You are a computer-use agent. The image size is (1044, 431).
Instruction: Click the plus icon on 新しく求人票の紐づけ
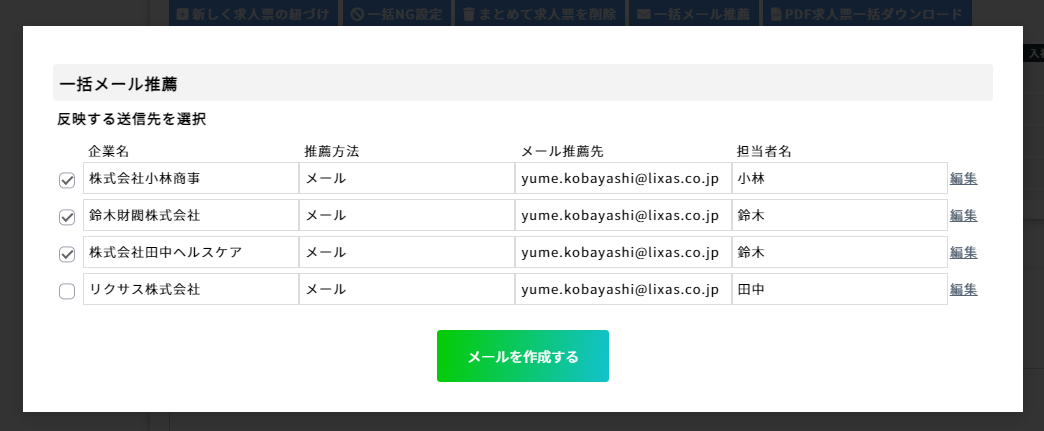click(182, 14)
